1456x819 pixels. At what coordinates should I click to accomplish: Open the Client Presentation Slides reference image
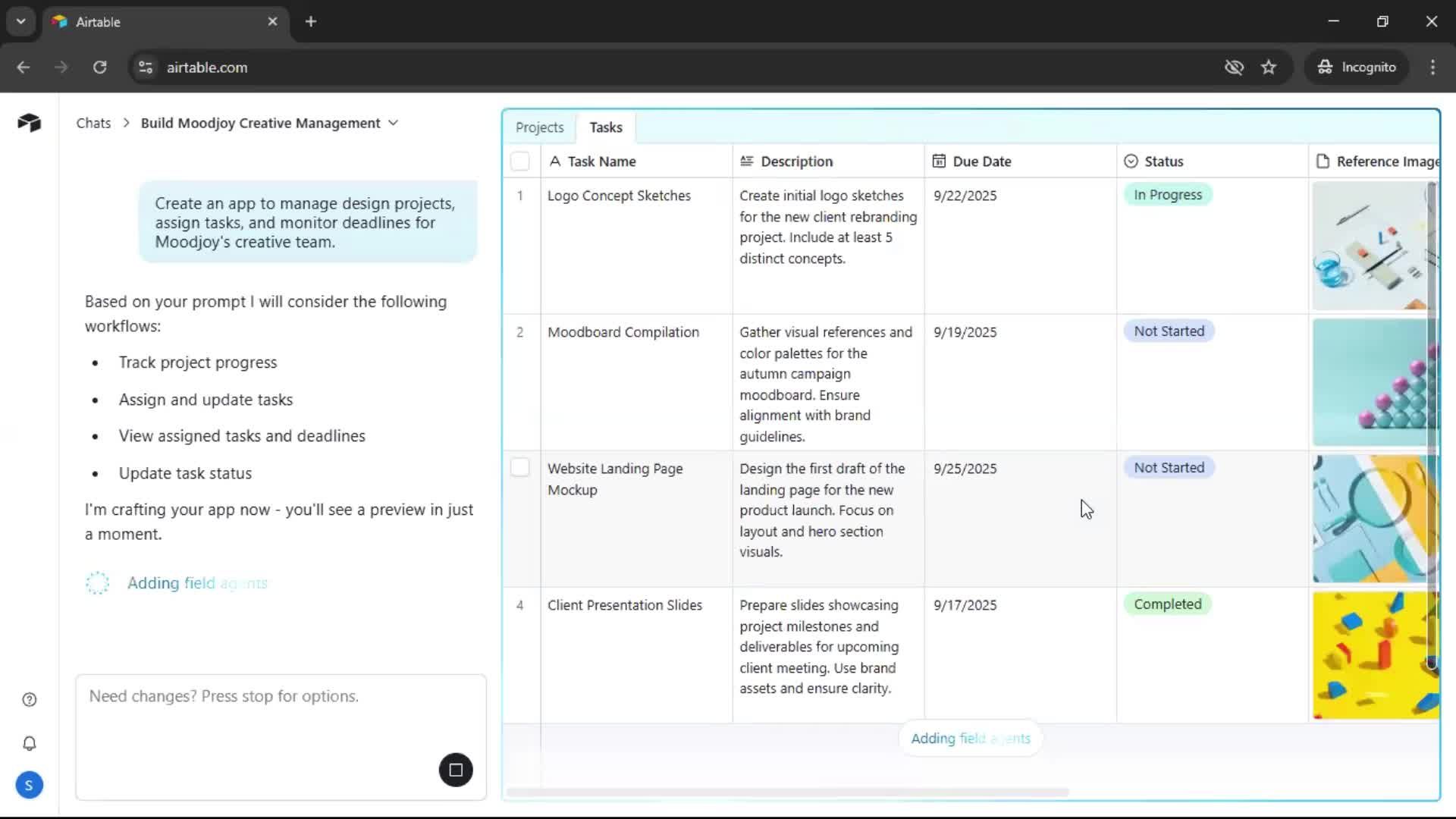[1375, 655]
